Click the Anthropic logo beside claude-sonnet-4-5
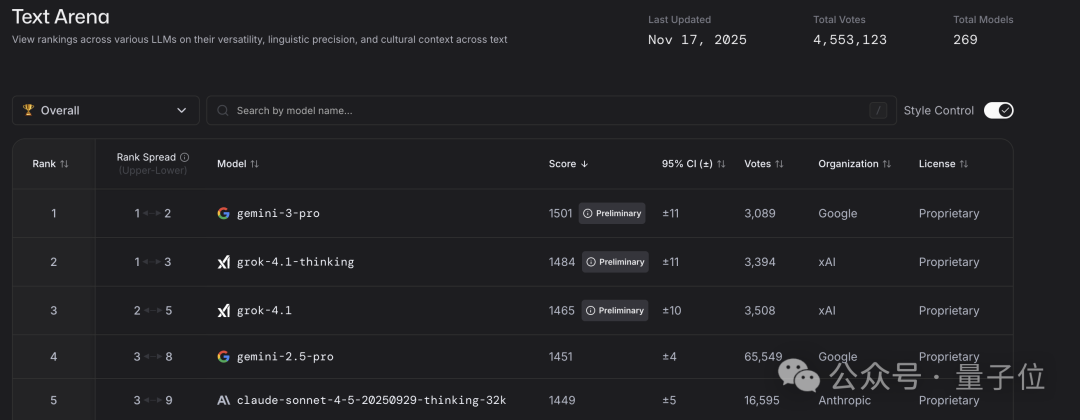 [223, 400]
